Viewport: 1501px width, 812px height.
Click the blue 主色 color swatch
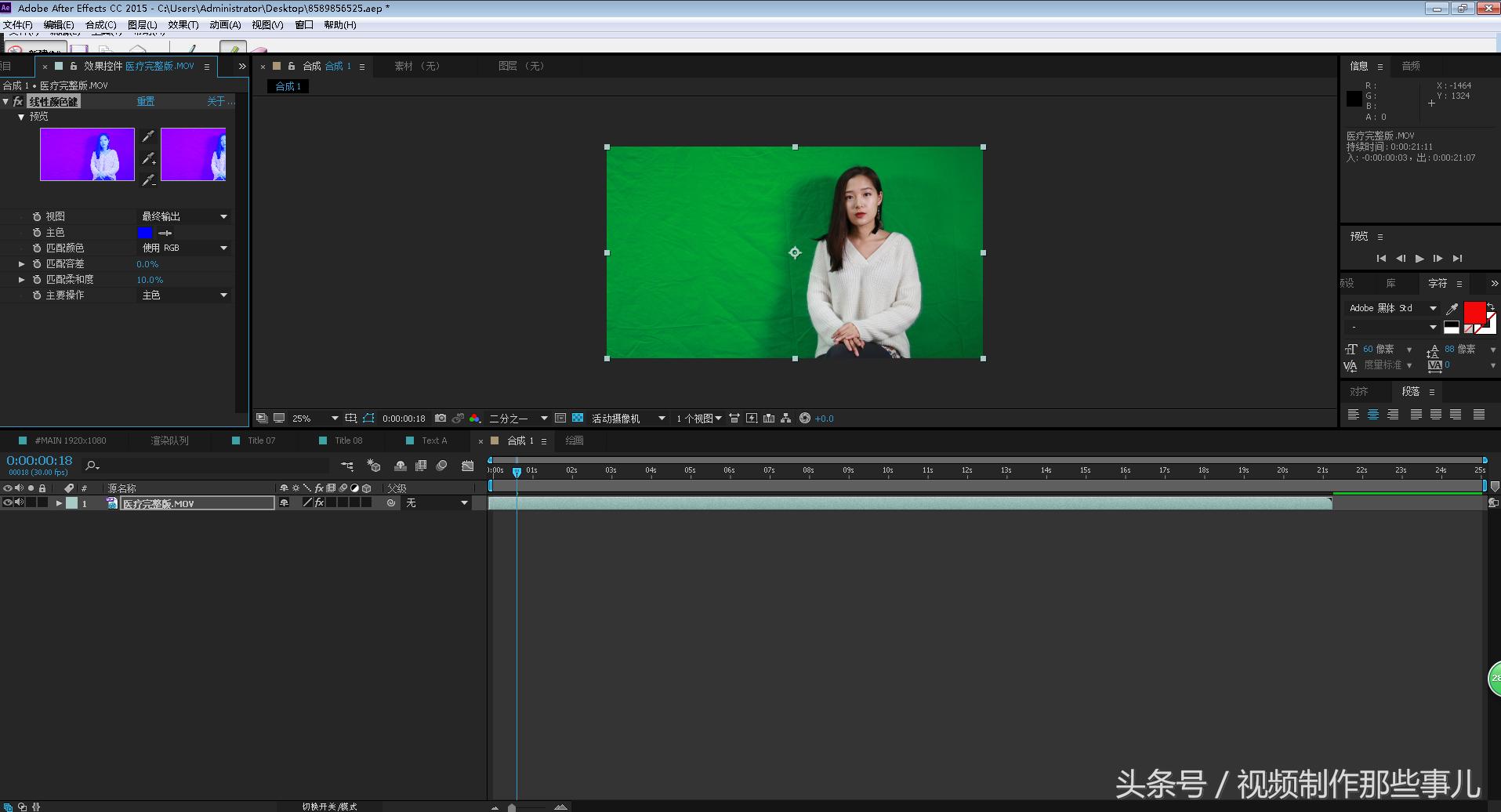click(x=145, y=233)
